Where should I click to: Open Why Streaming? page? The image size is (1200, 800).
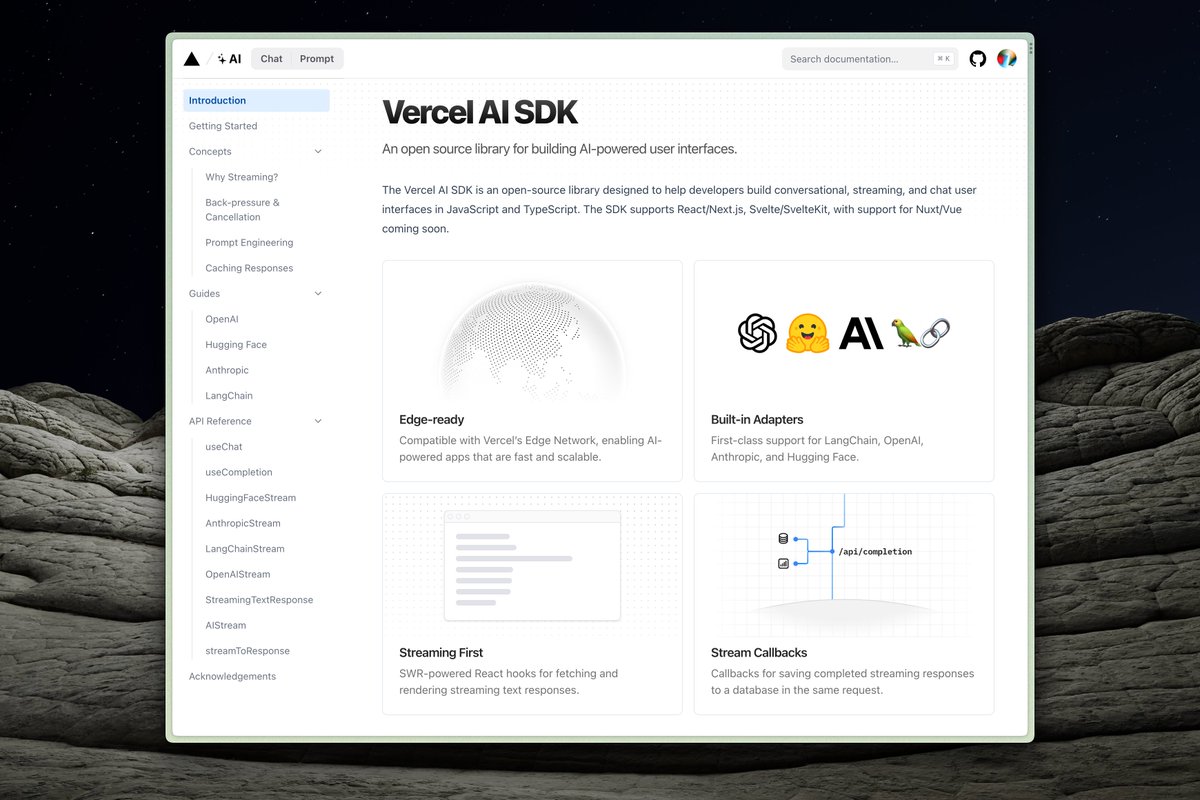point(242,177)
